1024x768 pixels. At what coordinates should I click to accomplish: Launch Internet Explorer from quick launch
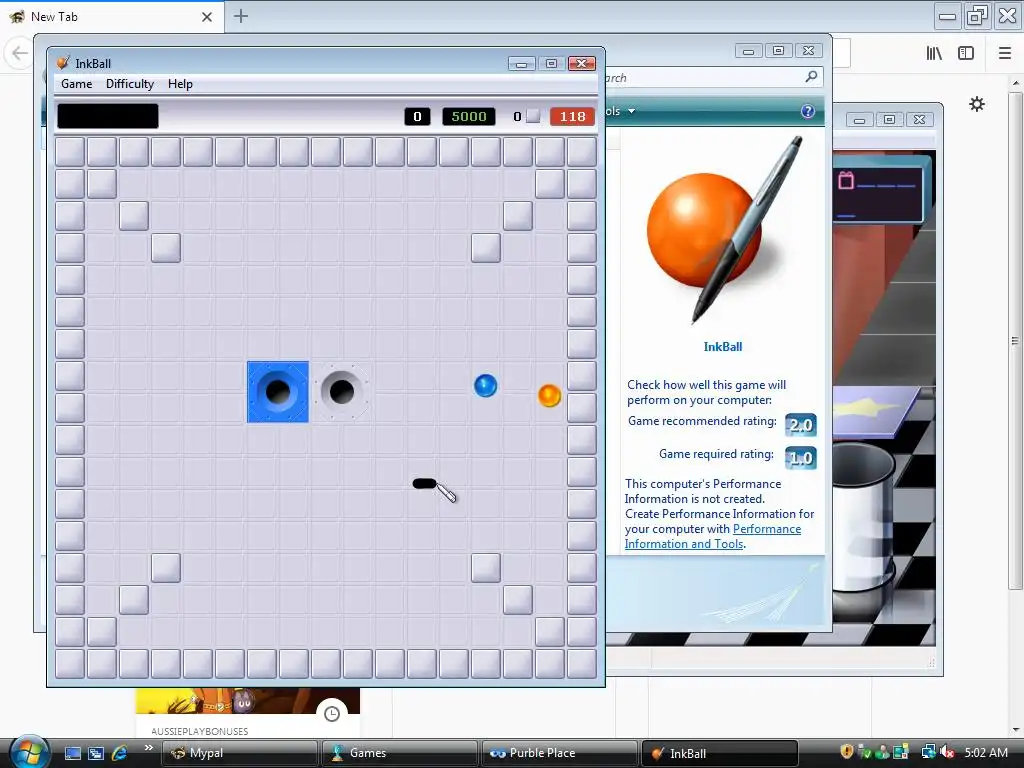click(120, 753)
